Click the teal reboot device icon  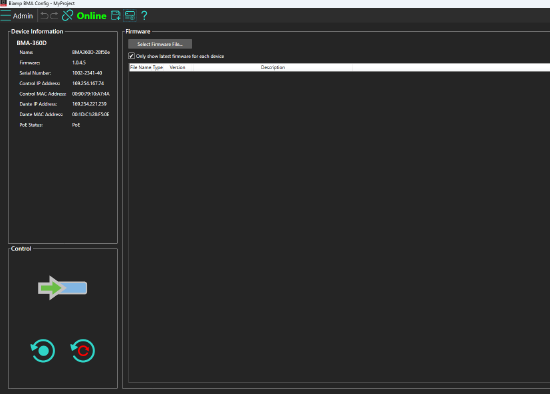[x=43, y=350]
